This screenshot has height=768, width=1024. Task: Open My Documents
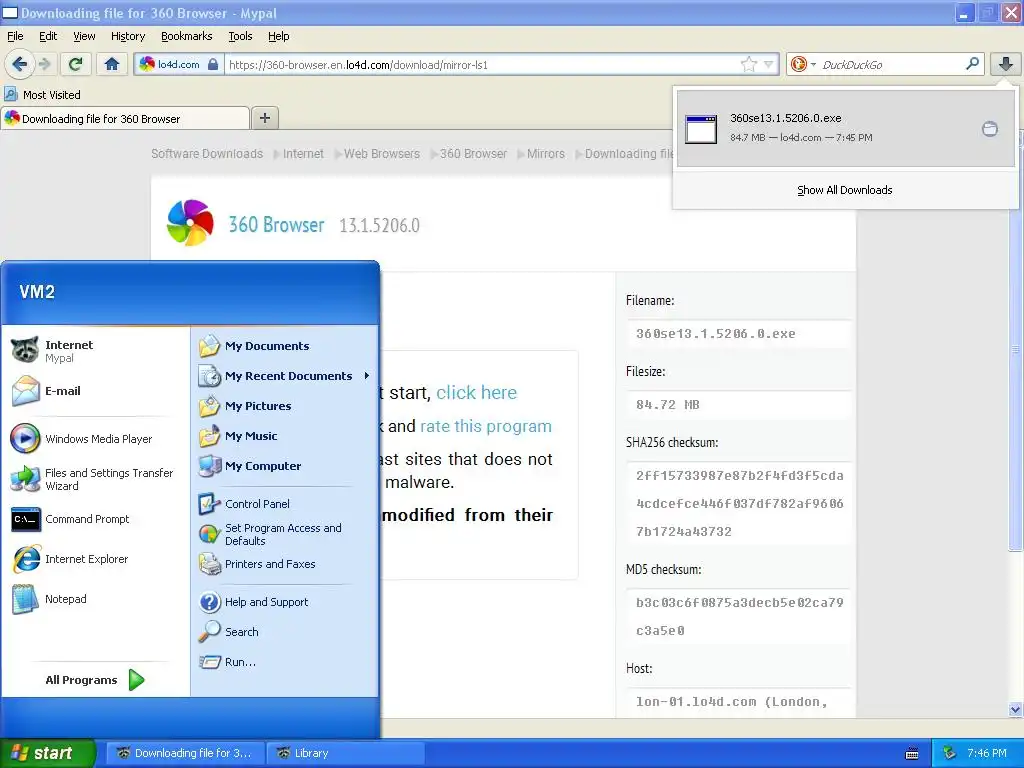pyautogui.click(x=285, y=346)
